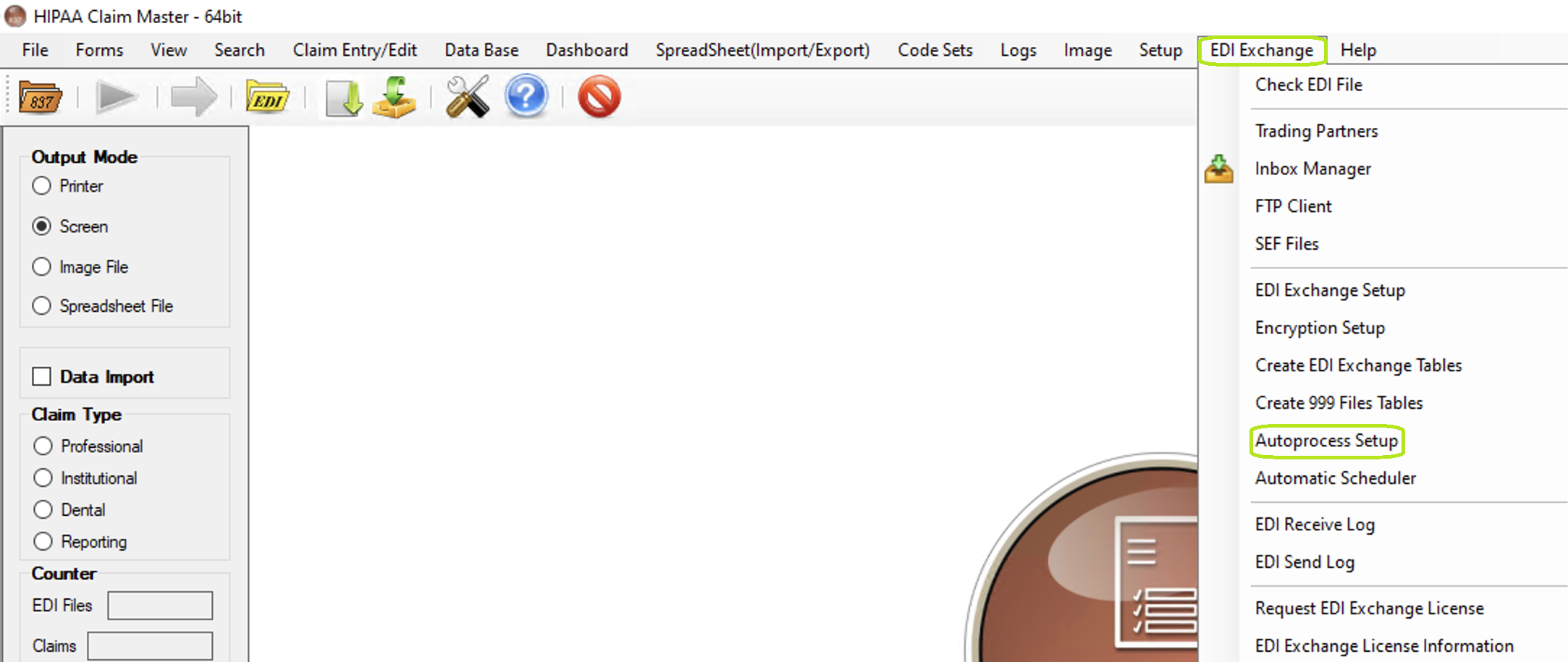
Task: Click the EDI Files counter field
Action: pyautogui.click(x=160, y=606)
